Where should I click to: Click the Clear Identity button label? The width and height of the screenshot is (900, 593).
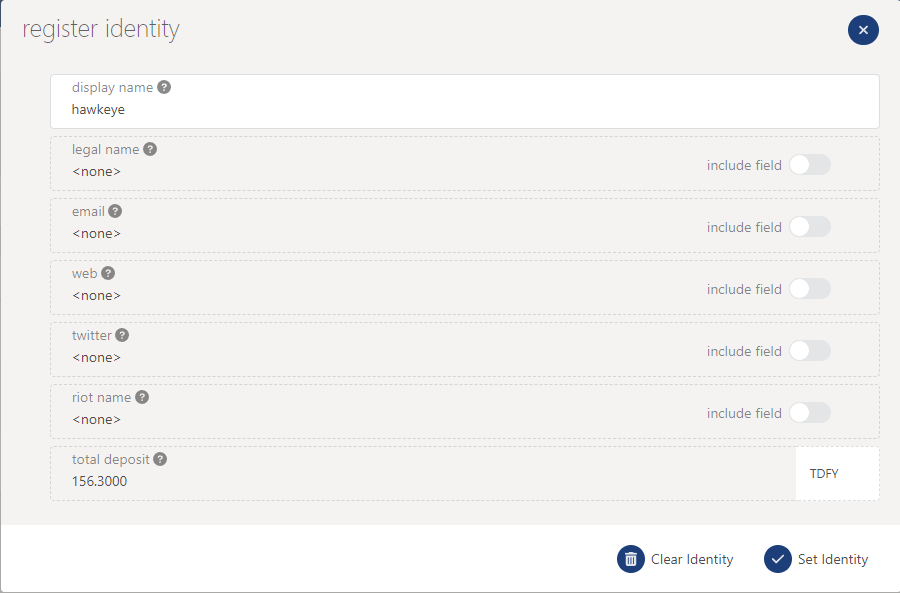click(692, 559)
